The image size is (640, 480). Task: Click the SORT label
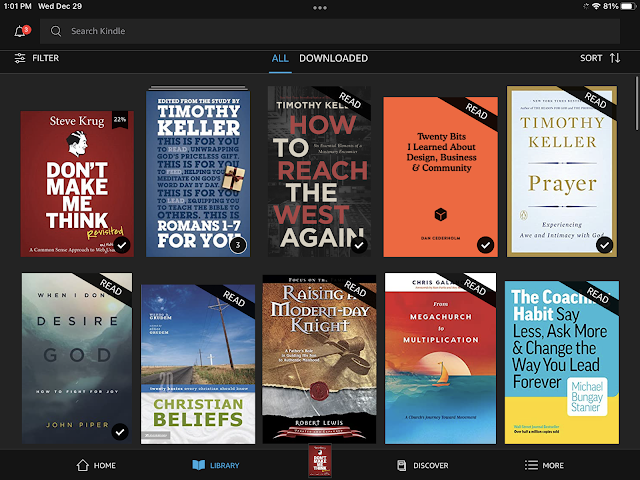coord(591,58)
